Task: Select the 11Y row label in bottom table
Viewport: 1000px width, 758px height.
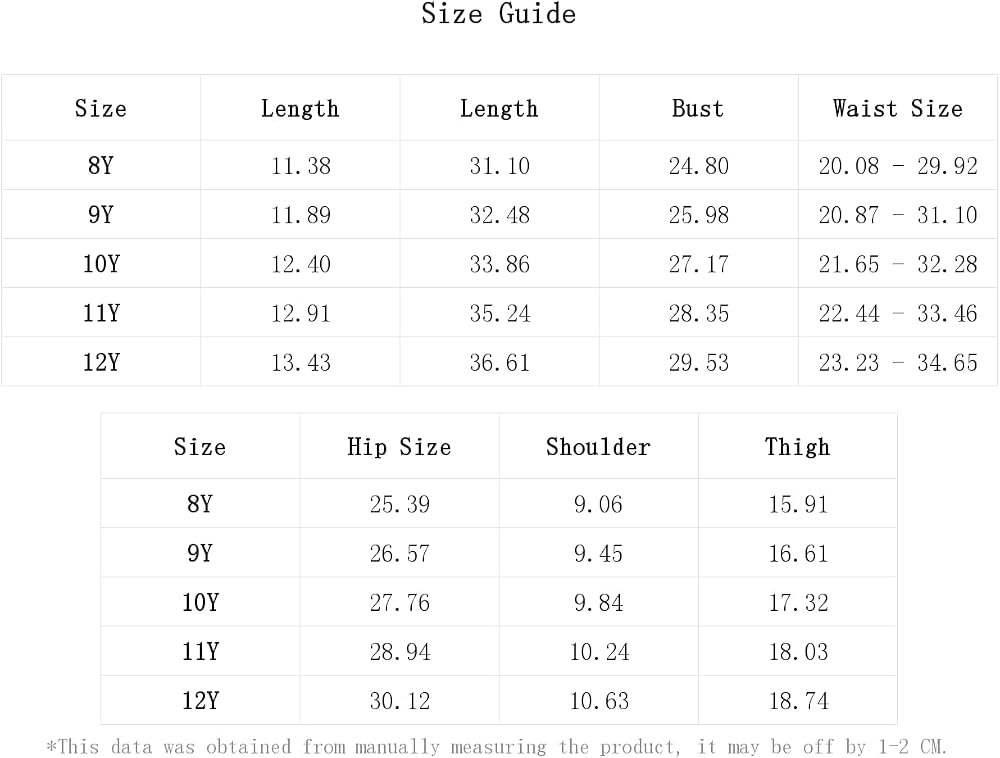Action: tap(200, 652)
